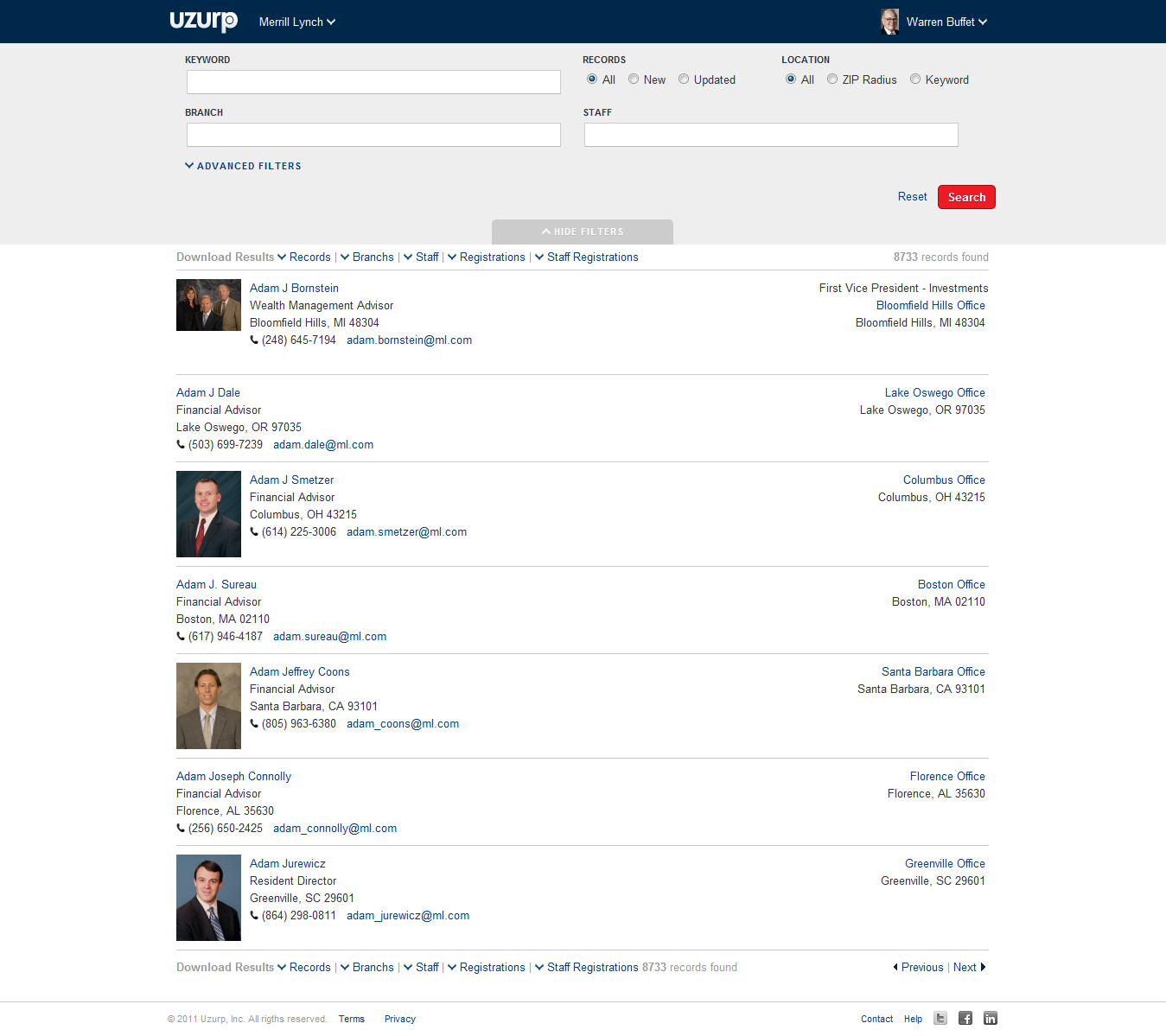The width and height of the screenshot is (1166, 1036).
Task: Open the Lake Oswego Office link
Action: click(935, 393)
